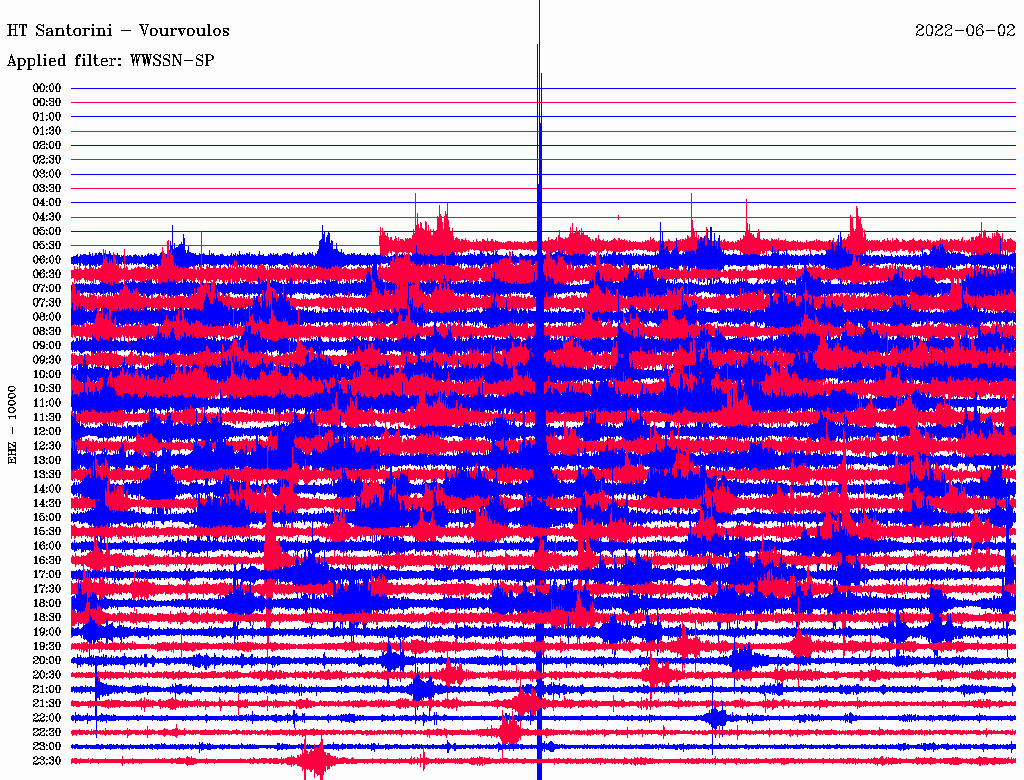Select the 08:00 time label
Image resolution: width=1024 pixels, height=780 pixels.
[47, 317]
